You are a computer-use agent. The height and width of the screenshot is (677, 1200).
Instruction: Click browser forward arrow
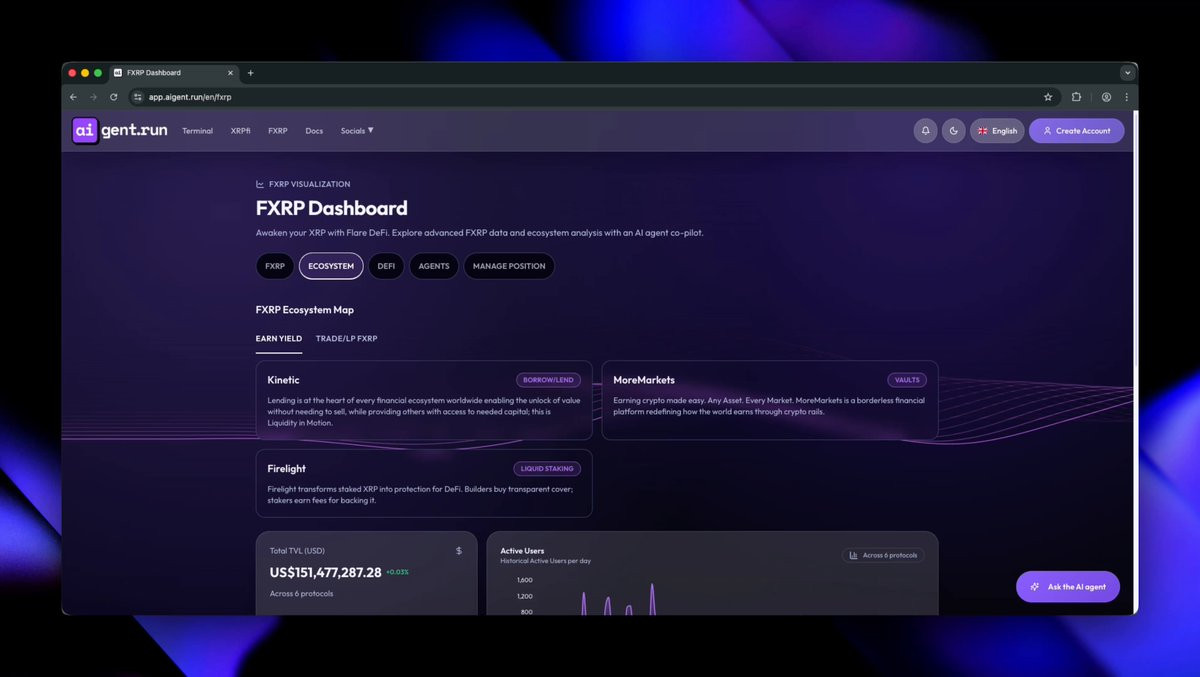tap(93, 97)
